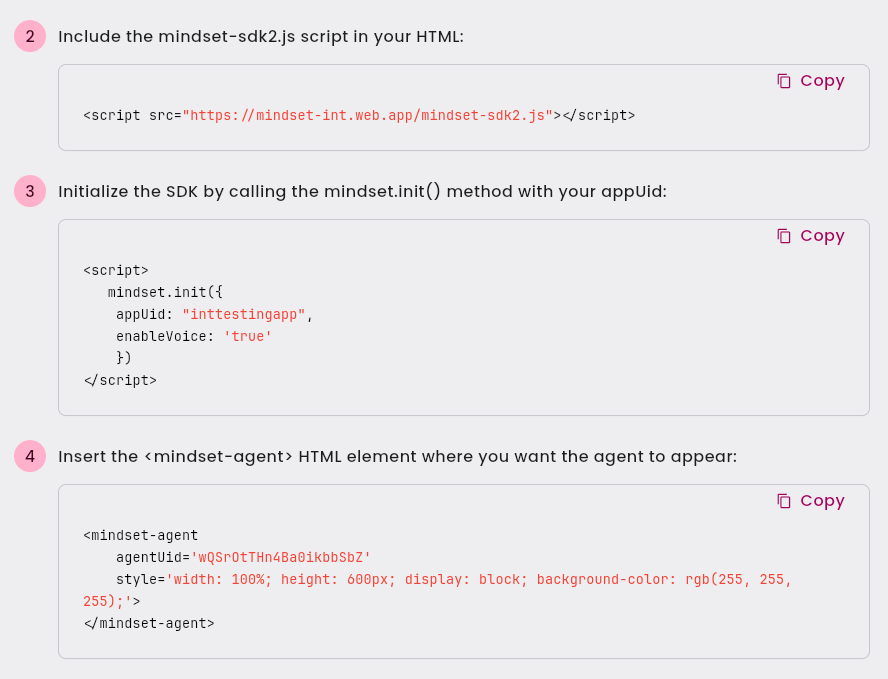This screenshot has width=888, height=679.
Task: Click the Copy label in the script include block
Action: 822,81
